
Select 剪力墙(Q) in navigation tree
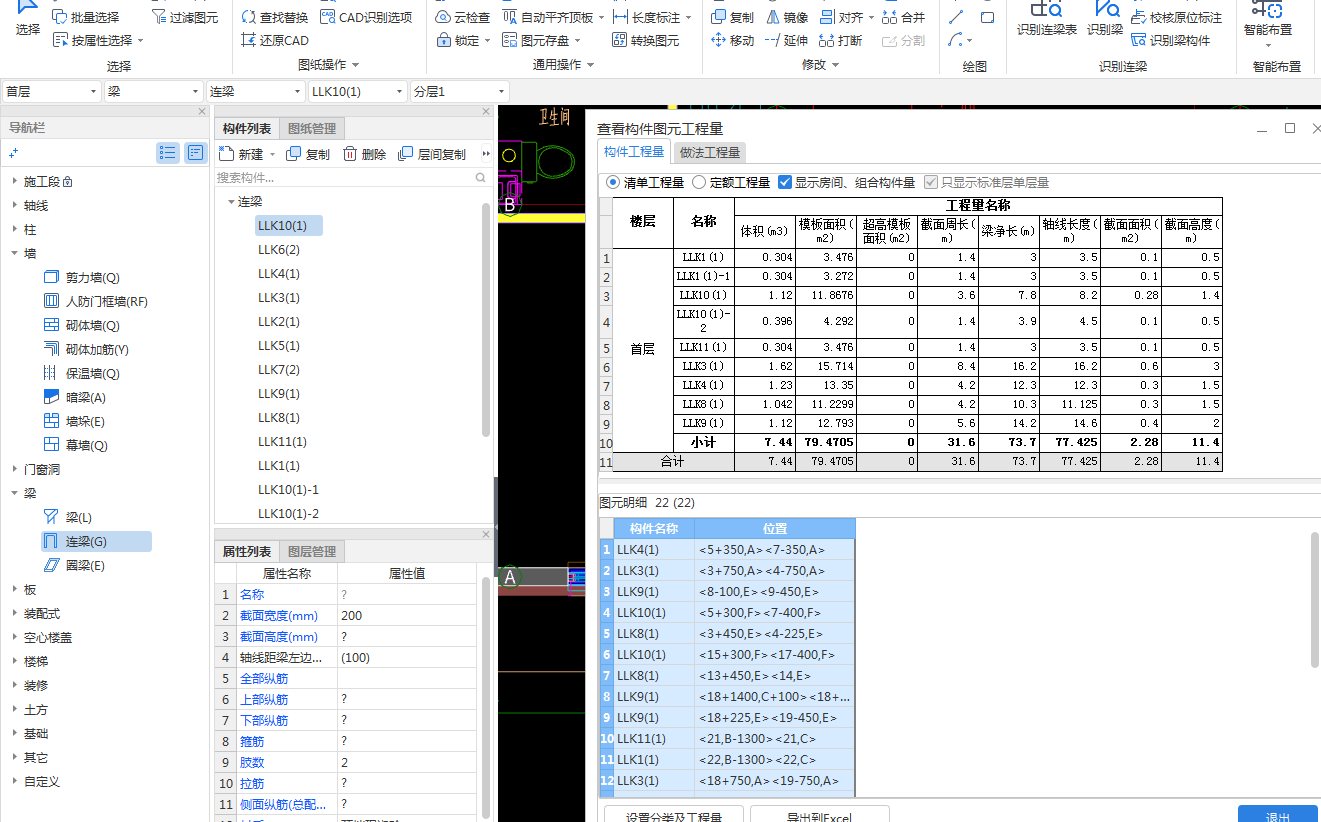(x=92, y=277)
